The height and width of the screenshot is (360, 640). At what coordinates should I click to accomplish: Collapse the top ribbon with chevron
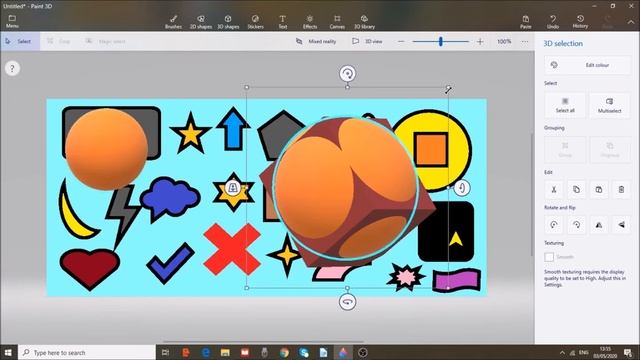[631, 22]
